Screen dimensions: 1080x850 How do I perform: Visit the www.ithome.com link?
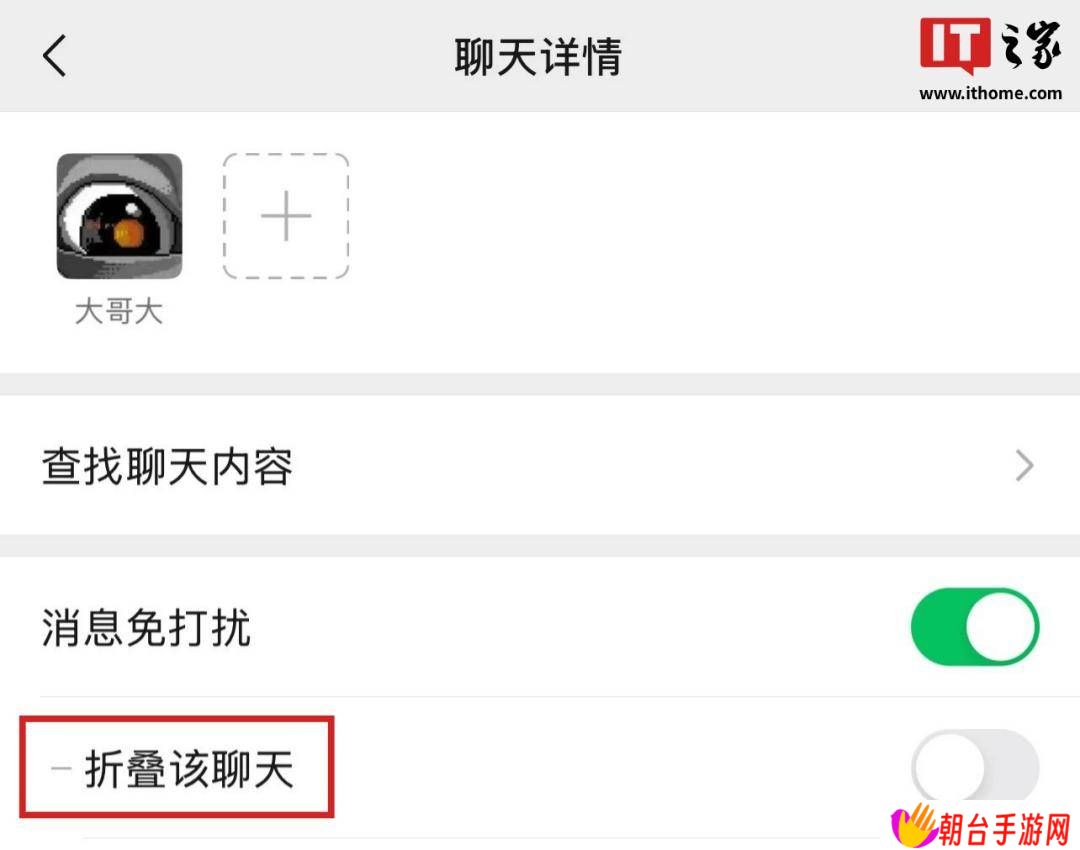[990, 93]
